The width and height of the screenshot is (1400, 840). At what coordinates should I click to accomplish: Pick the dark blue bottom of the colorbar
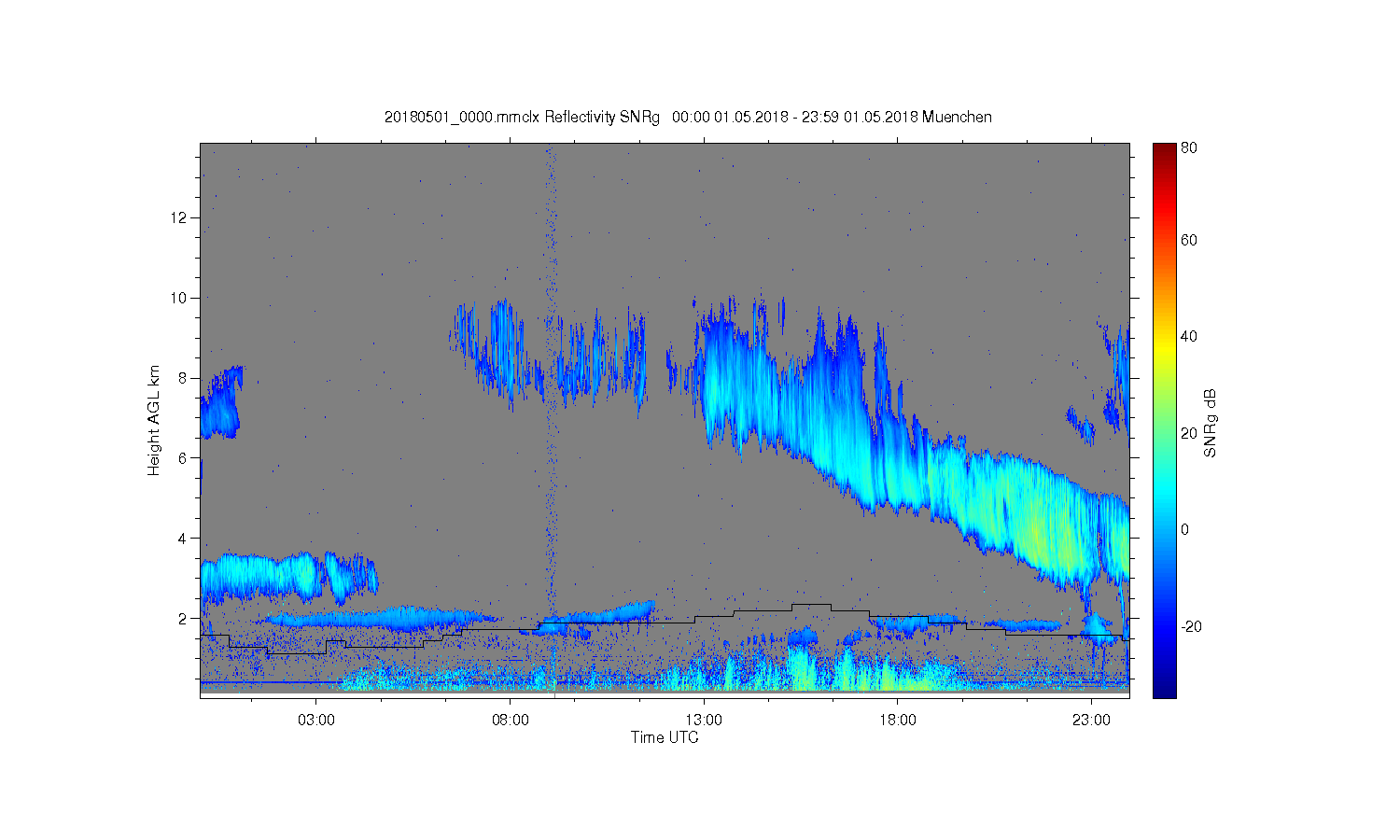pyautogui.click(x=1164, y=691)
